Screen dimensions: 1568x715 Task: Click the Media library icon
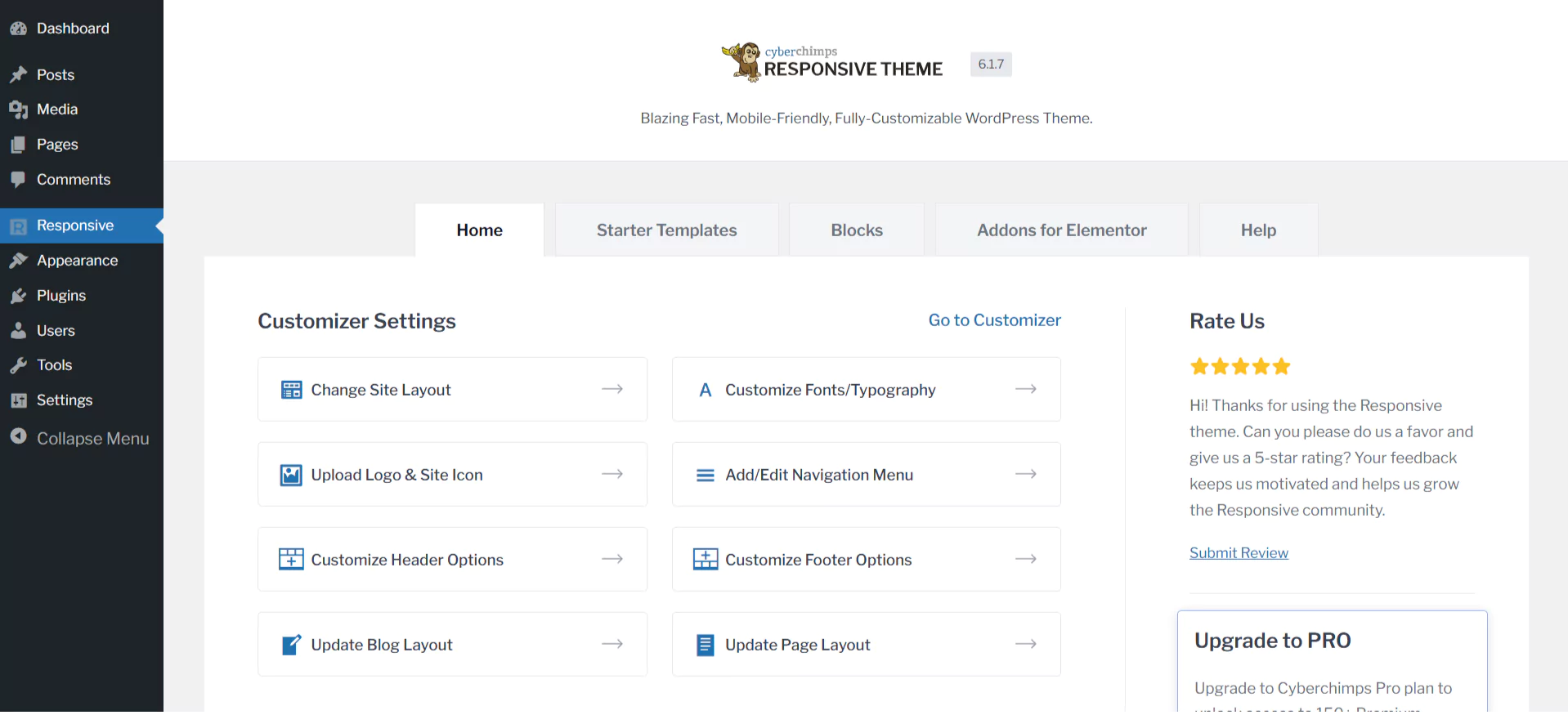(19, 109)
